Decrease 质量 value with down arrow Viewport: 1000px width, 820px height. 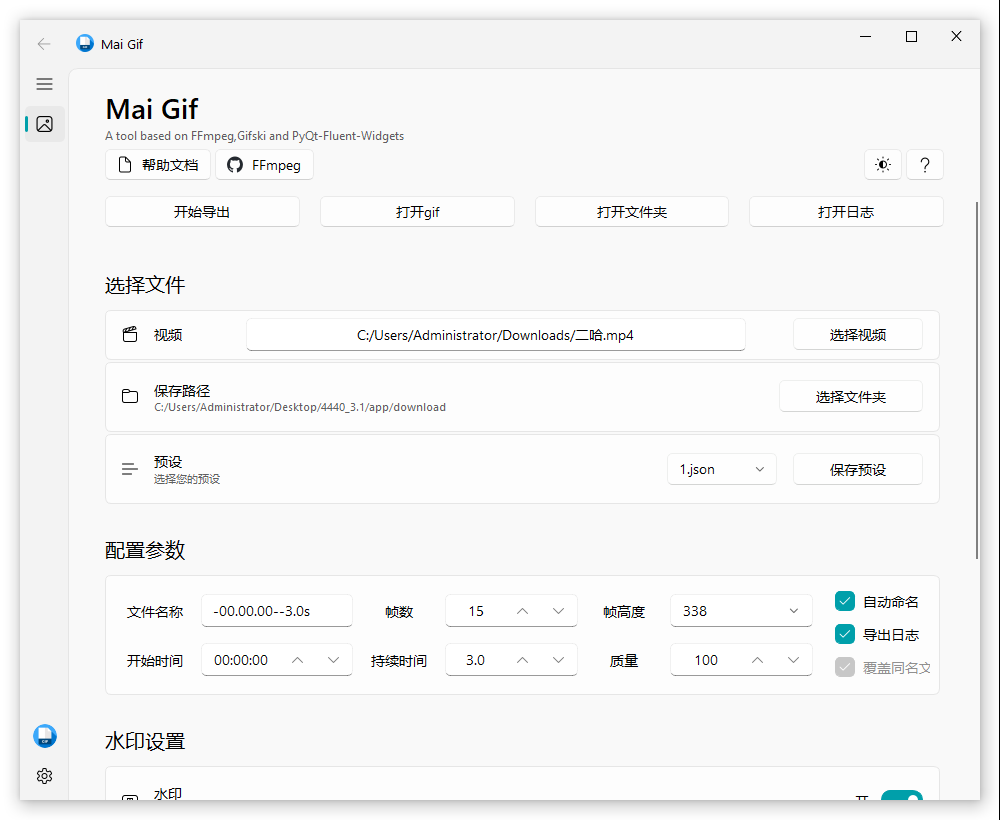coord(793,660)
